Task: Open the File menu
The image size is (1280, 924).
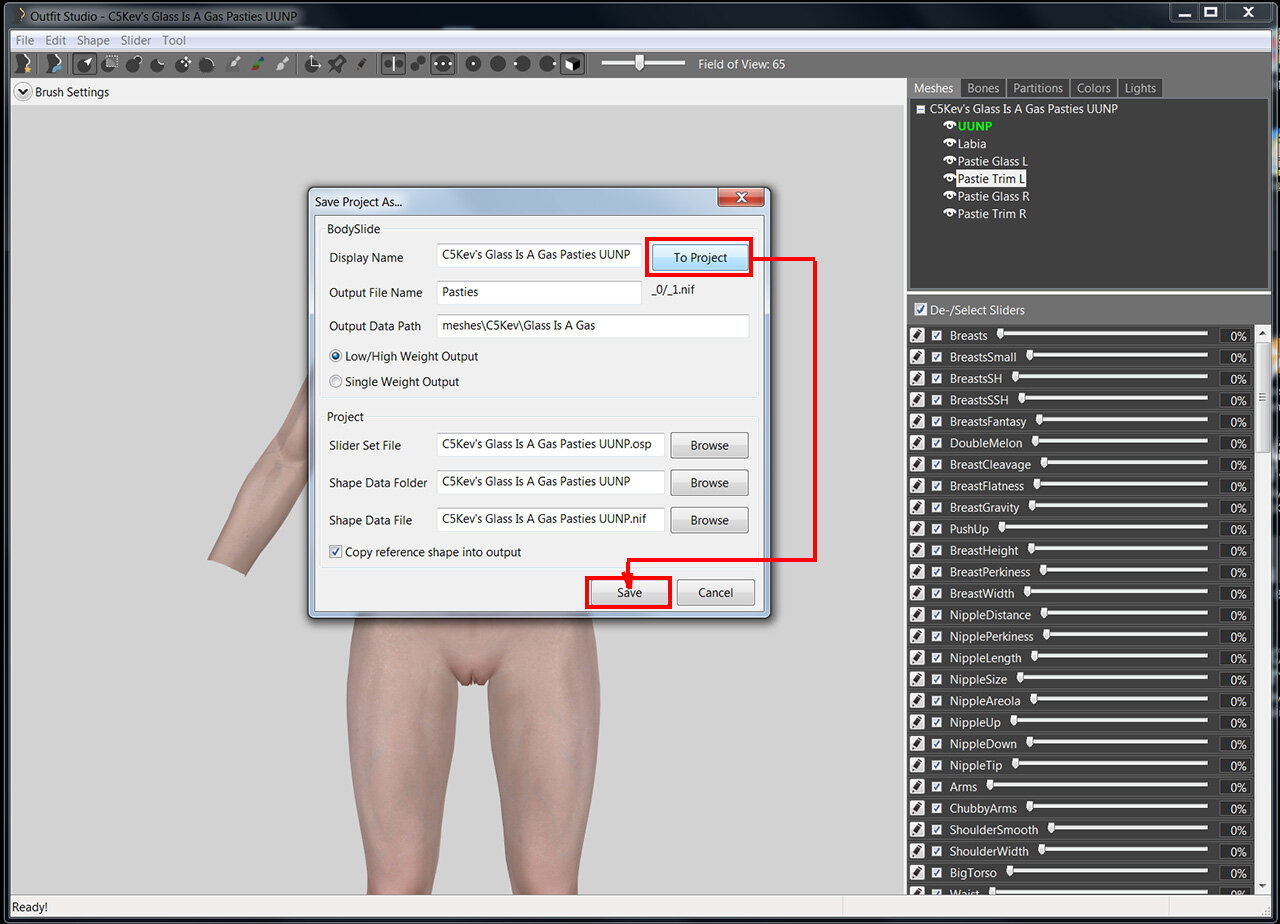Action: coord(25,40)
